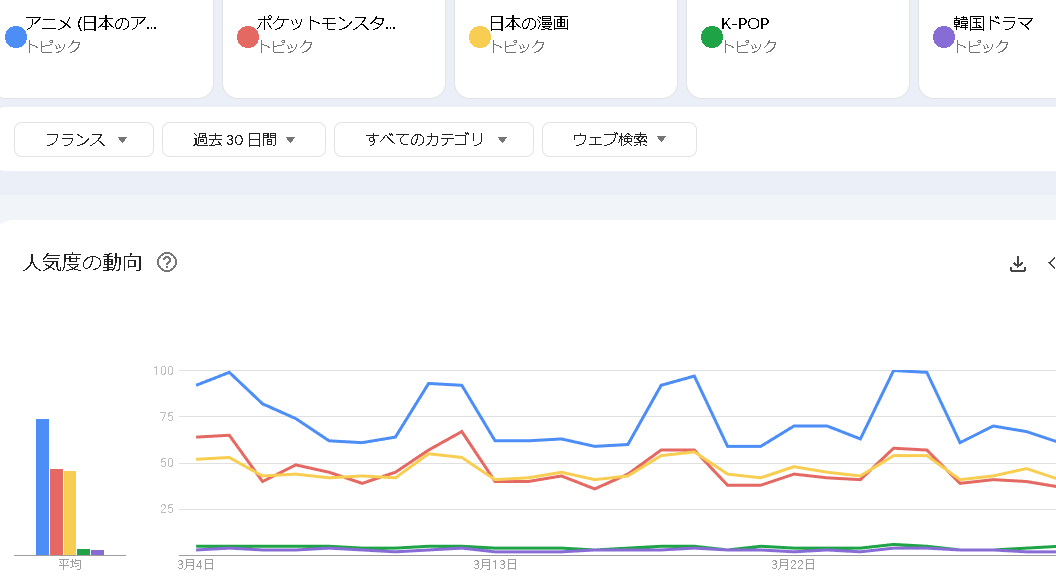Open the すべてのカテゴリ category dropdown
Viewport: 1056px width, 587px height.
point(434,140)
